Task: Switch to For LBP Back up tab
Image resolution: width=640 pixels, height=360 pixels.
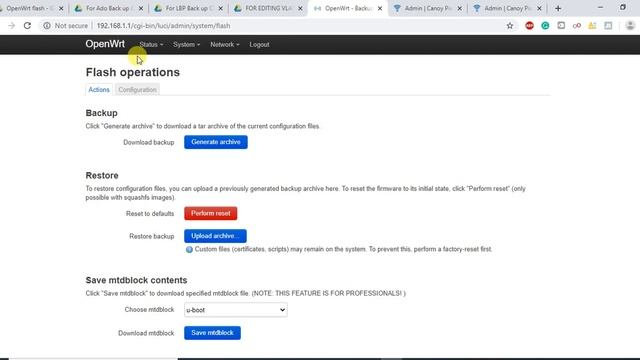Action: 187,8
